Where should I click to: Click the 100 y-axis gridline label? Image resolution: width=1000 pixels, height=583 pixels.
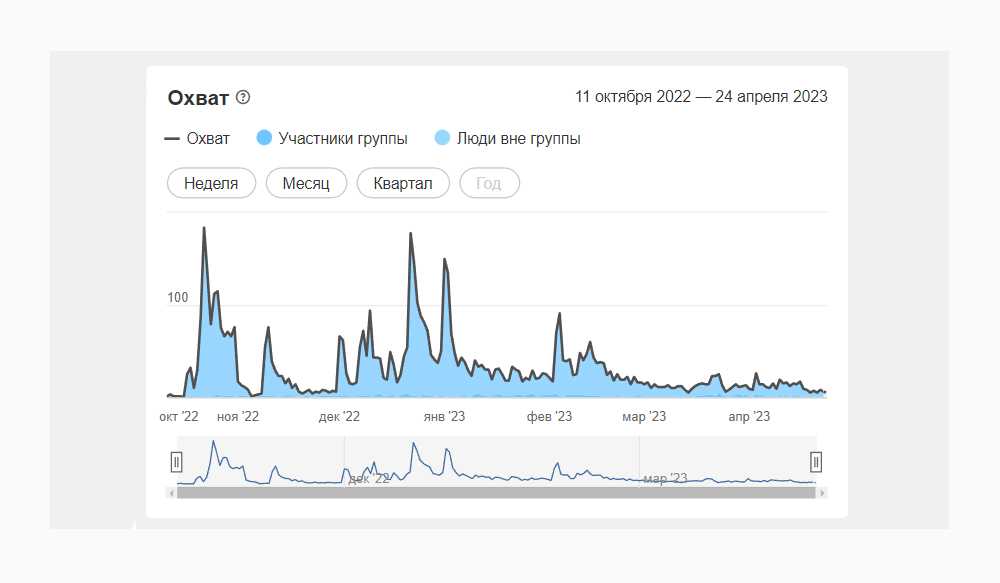pyautogui.click(x=178, y=298)
